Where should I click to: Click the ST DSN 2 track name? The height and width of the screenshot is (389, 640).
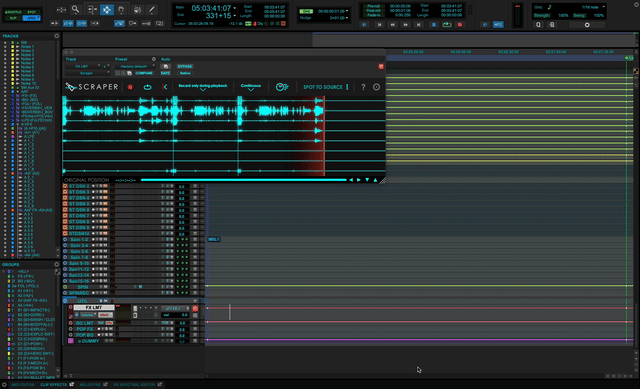pos(79,186)
